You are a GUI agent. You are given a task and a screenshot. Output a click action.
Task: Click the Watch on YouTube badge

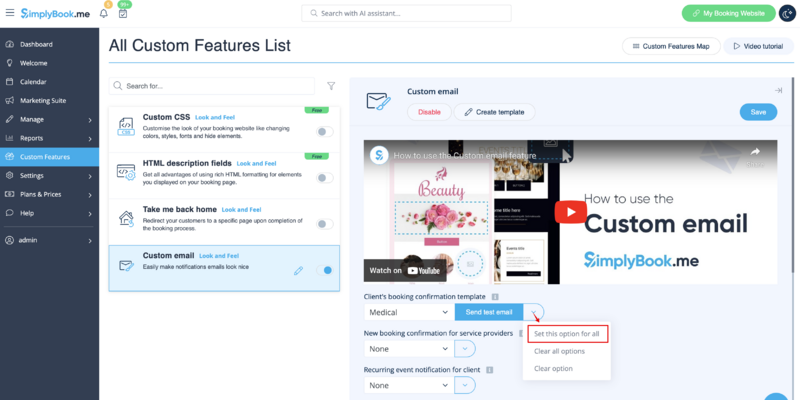tap(405, 270)
